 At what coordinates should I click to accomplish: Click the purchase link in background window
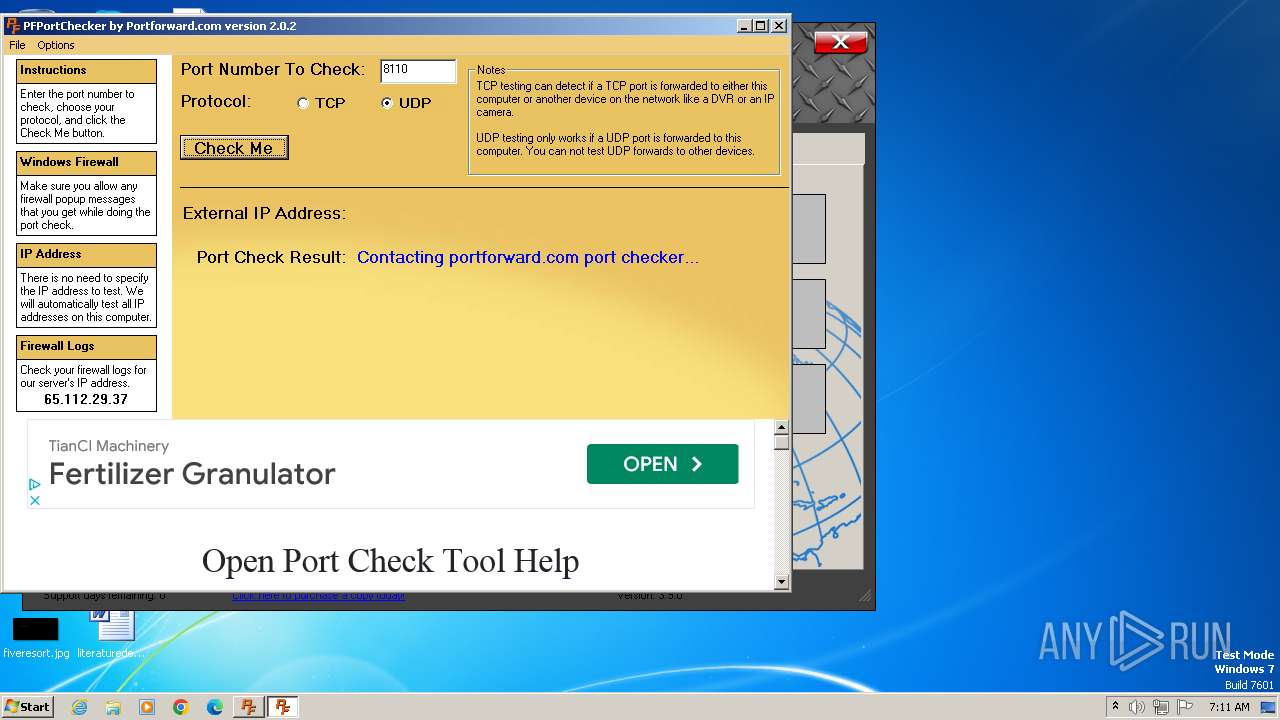(x=318, y=596)
